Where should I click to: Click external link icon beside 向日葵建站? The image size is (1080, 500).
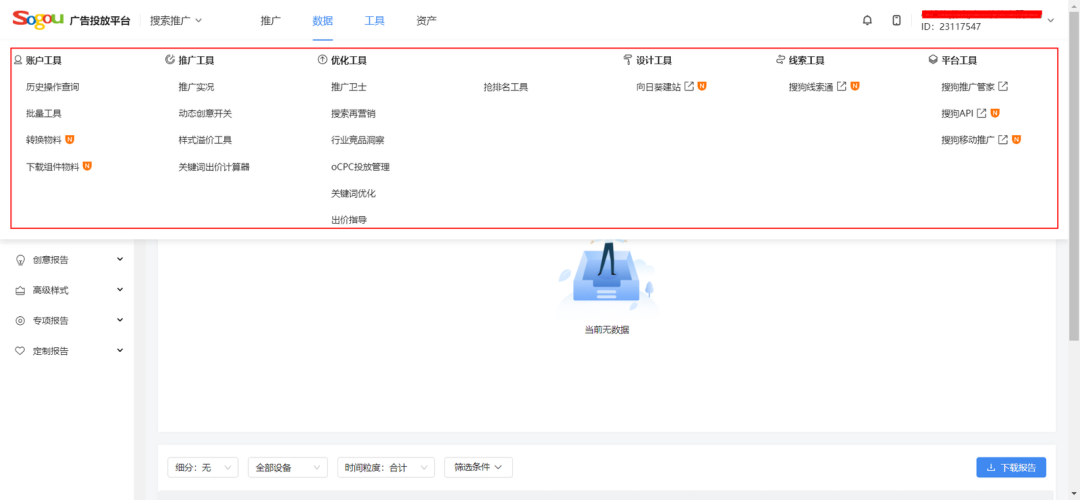(689, 87)
